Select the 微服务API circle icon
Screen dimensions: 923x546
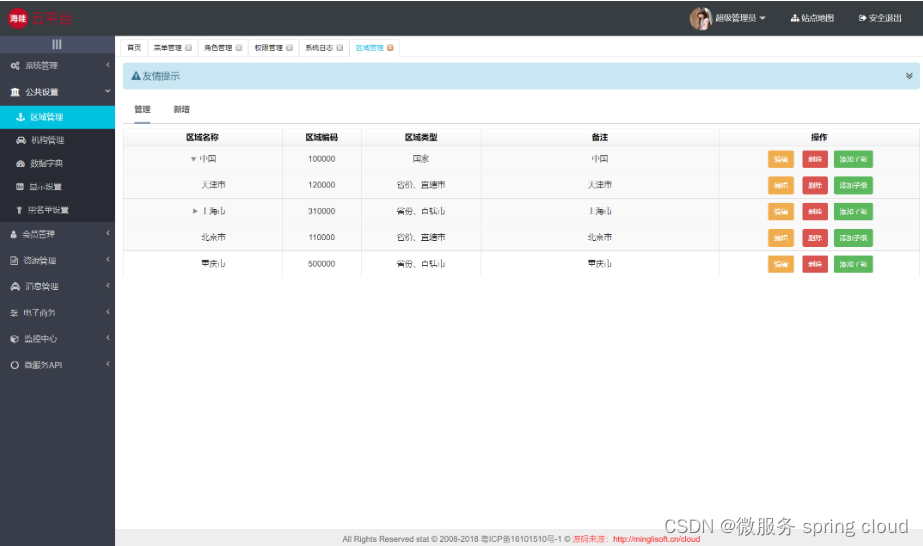click(15, 365)
